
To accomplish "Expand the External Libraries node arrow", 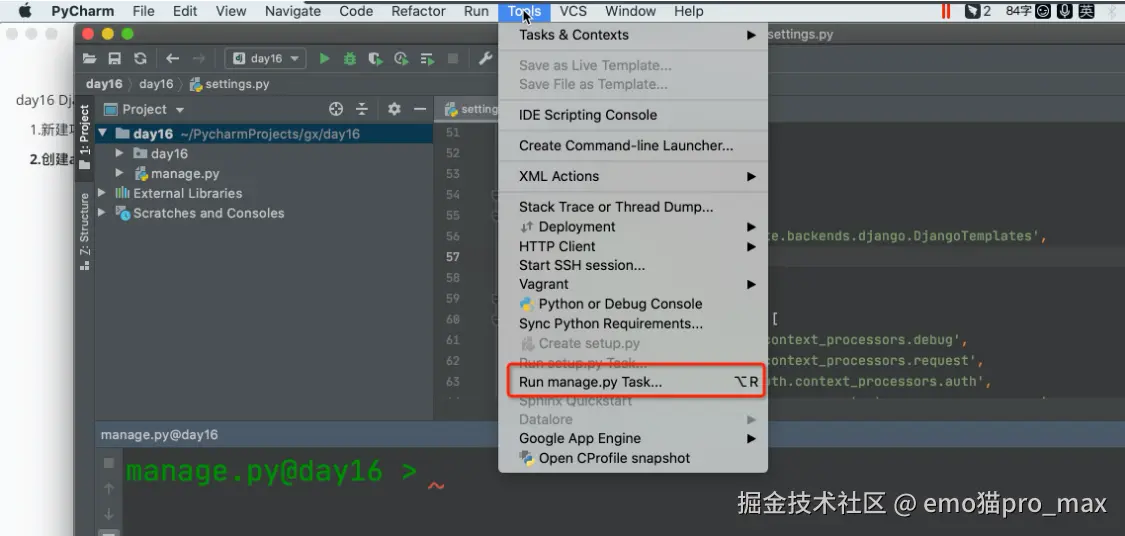I will coord(102,193).
